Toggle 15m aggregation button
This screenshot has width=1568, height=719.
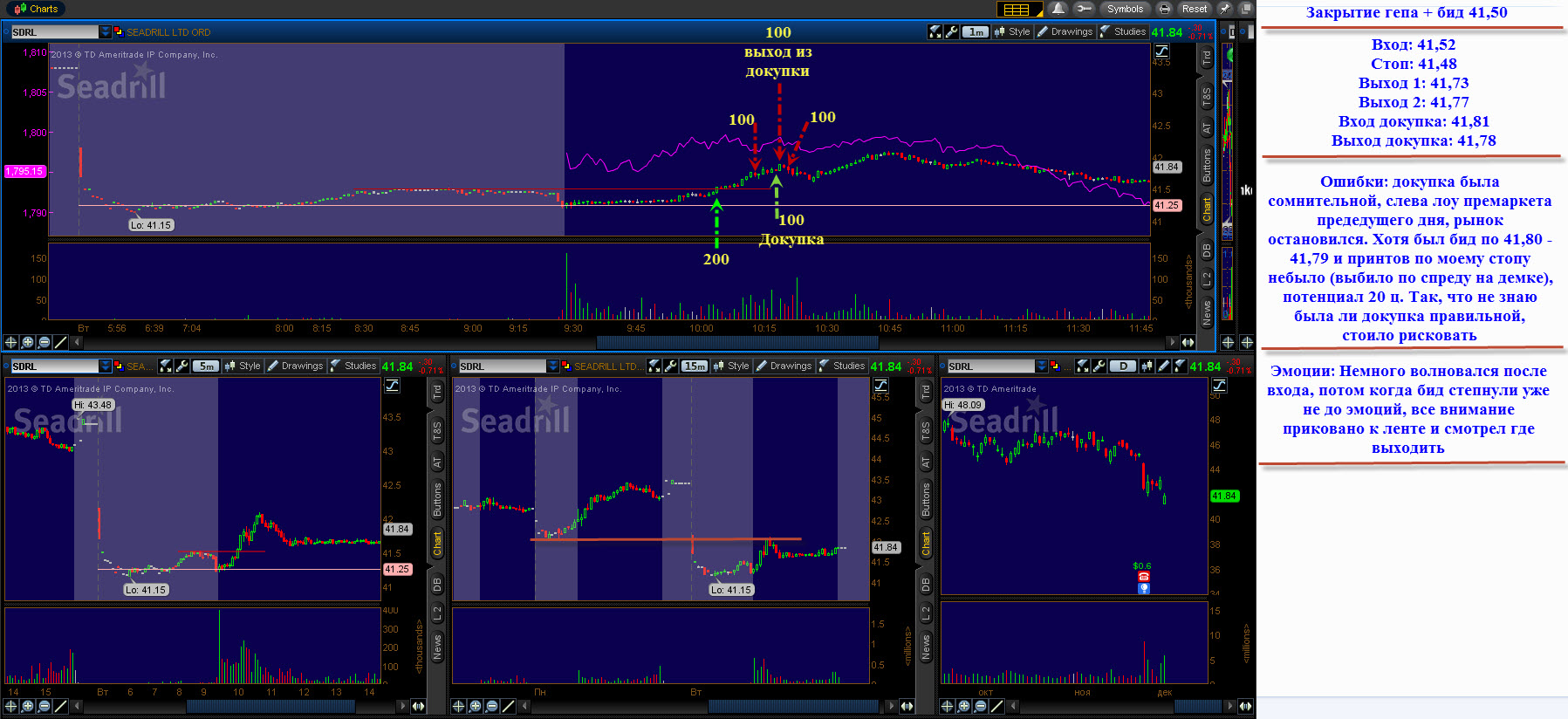point(695,366)
